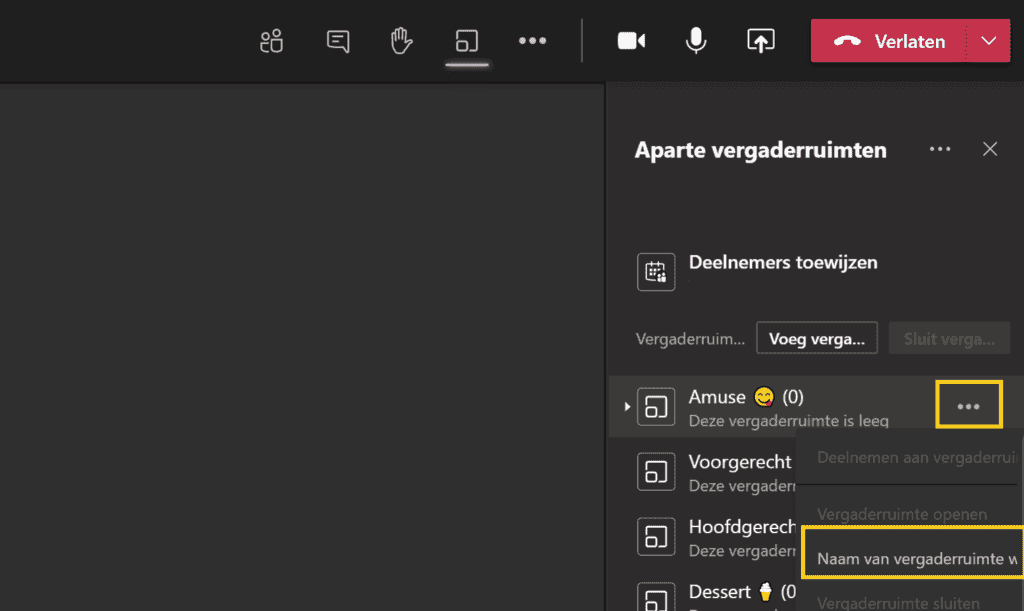Click the Voorgerecht room icon
Screen dimensions: 1024x611
click(x=656, y=471)
